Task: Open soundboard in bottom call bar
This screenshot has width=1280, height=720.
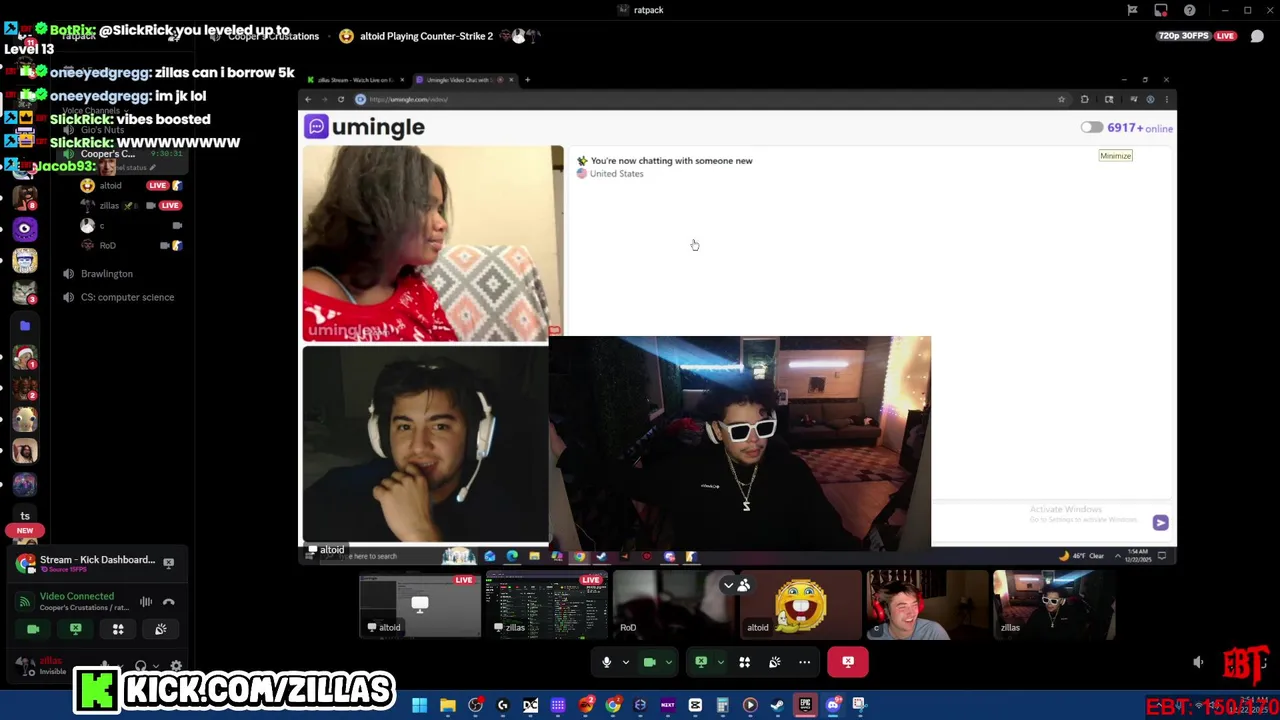Action: pyautogui.click(x=774, y=662)
